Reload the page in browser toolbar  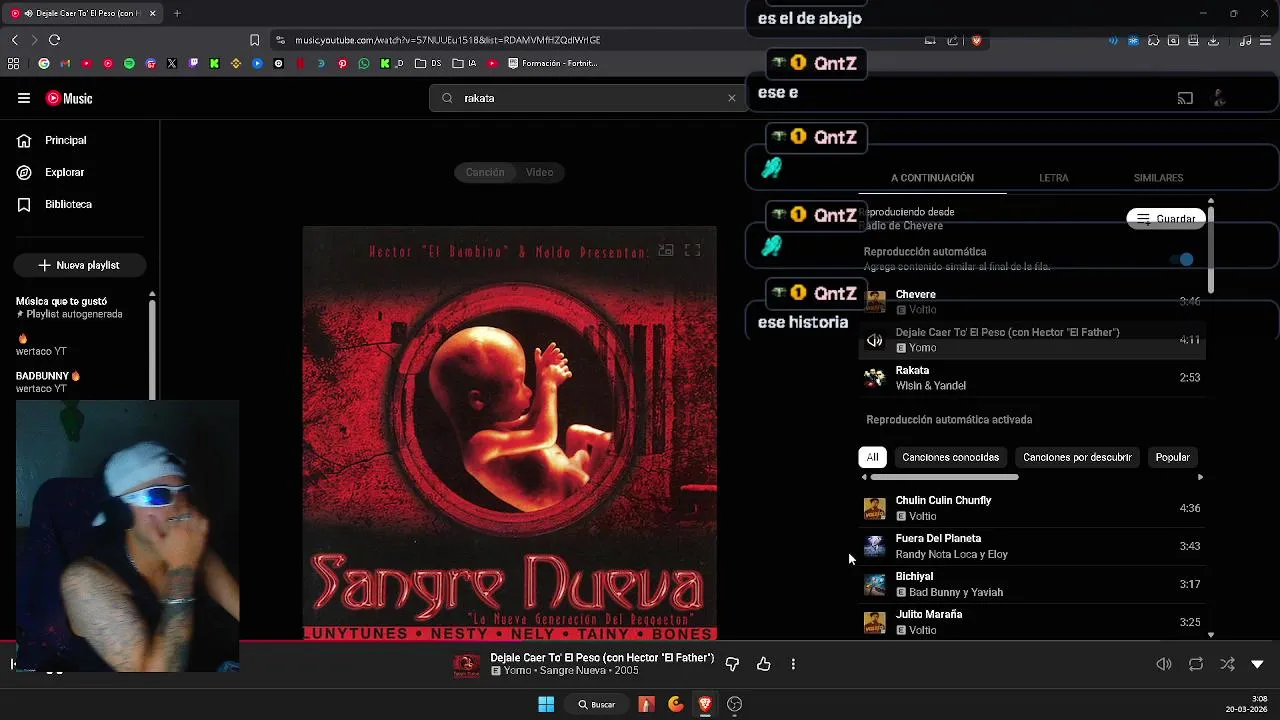click(54, 40)
